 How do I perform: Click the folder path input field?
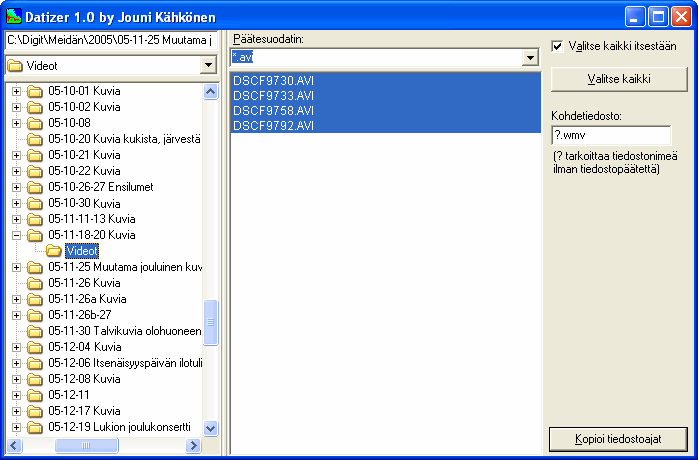pos(111,40)
